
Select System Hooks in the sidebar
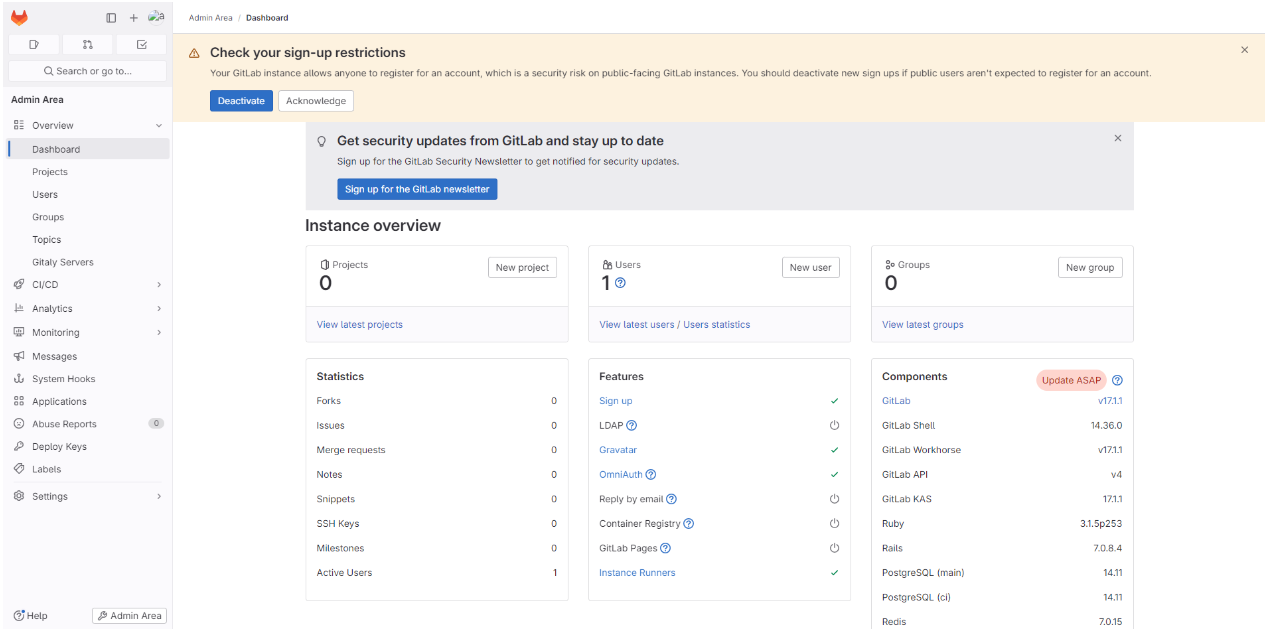click(63, 379)
